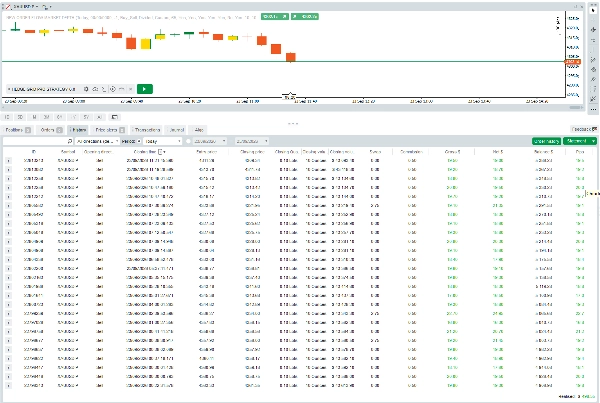The width and height of the screenshot is (600, 403).
Task: Open the first date picker dropdown
Action: click(209, 141)
